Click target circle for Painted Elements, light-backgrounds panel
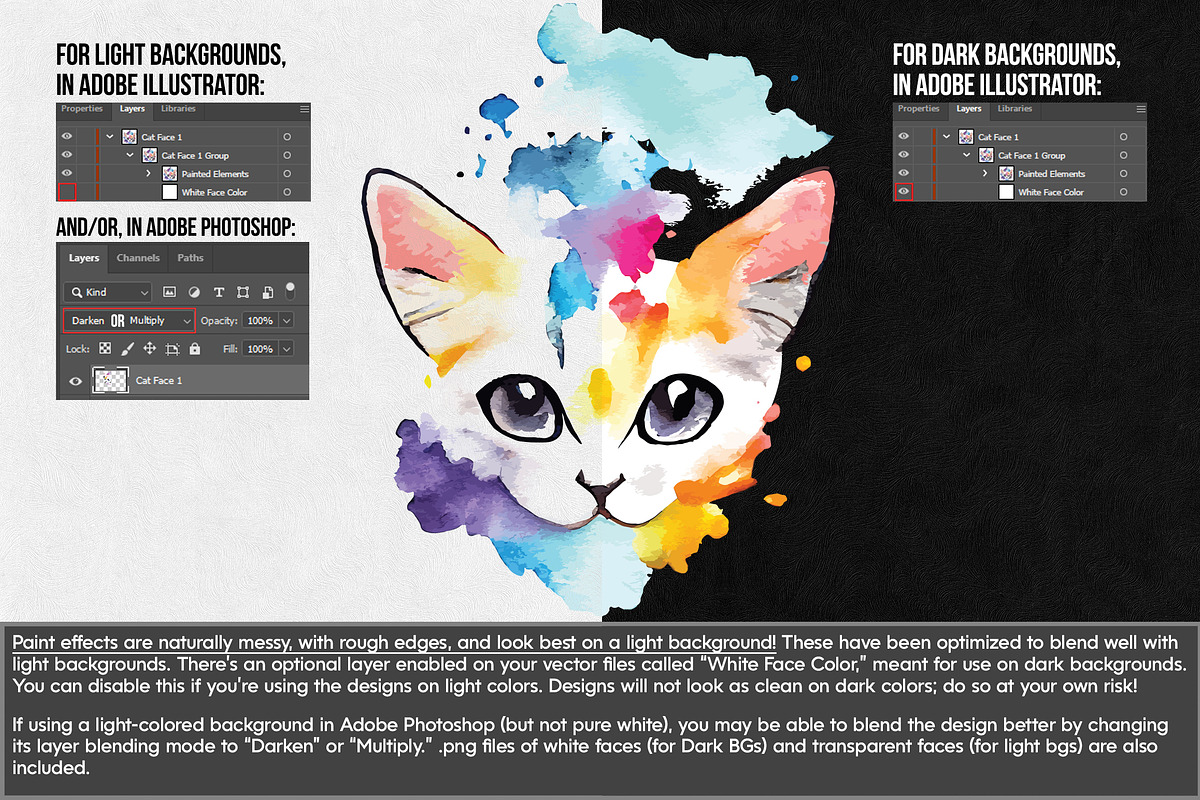This screenshot has width=1200, height=800. tap(287, 174)
